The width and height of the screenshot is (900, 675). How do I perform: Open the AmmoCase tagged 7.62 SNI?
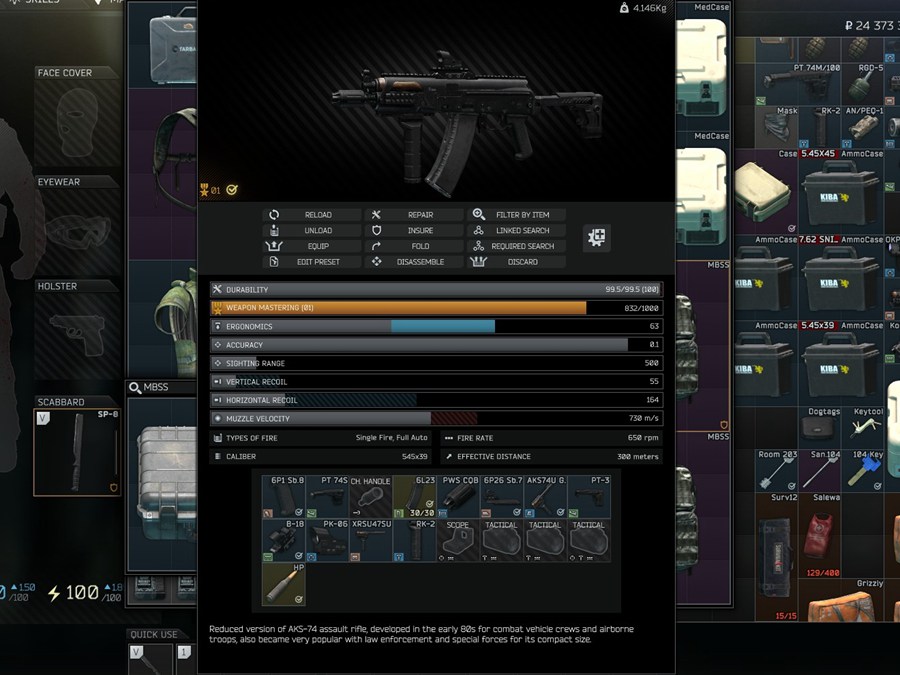841,277
